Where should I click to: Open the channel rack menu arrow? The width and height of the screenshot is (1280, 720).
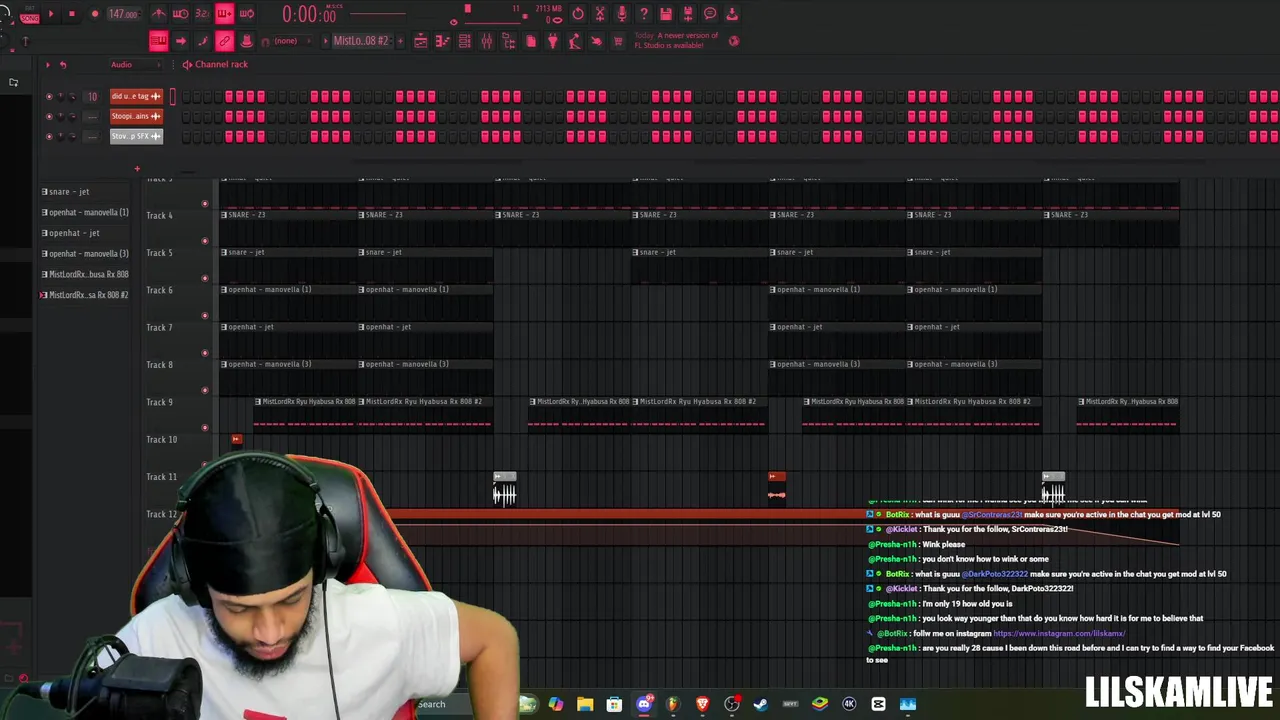(47, 64)
